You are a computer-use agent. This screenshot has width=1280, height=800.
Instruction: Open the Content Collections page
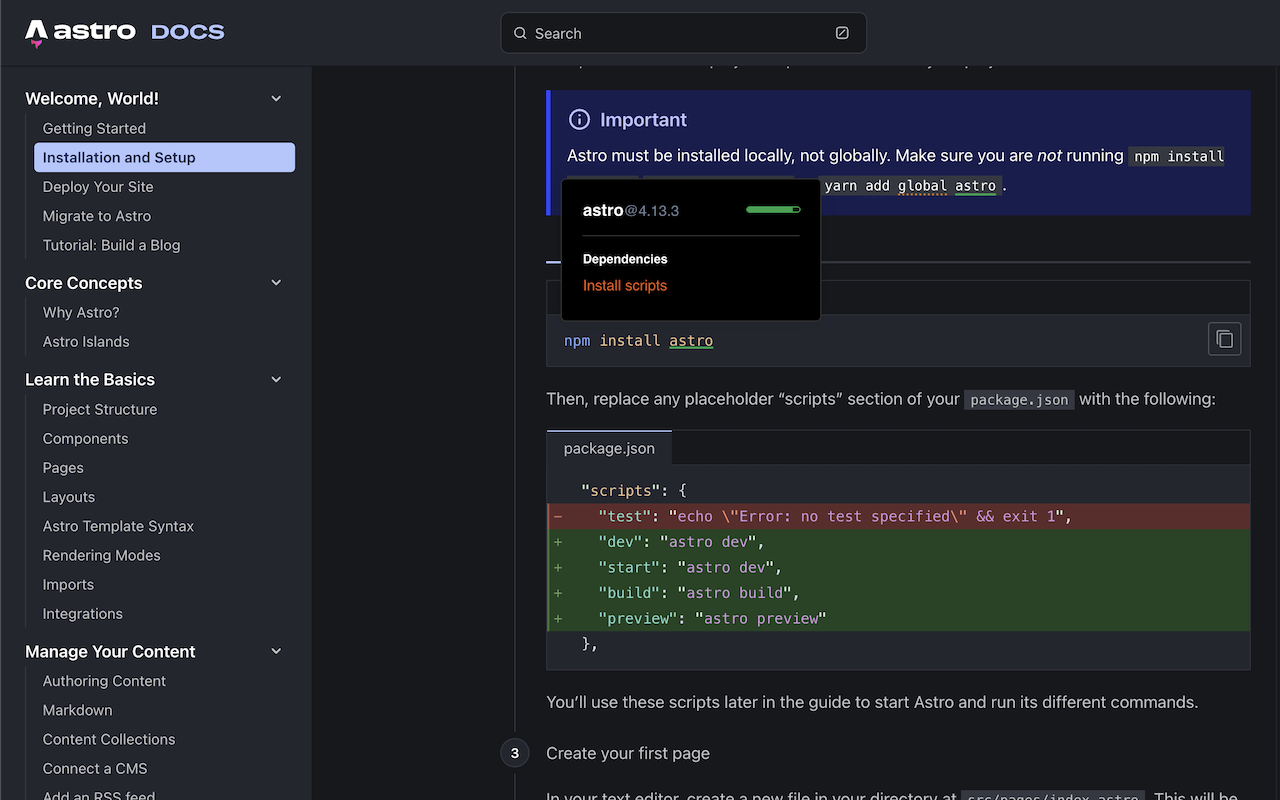point(109,739)
